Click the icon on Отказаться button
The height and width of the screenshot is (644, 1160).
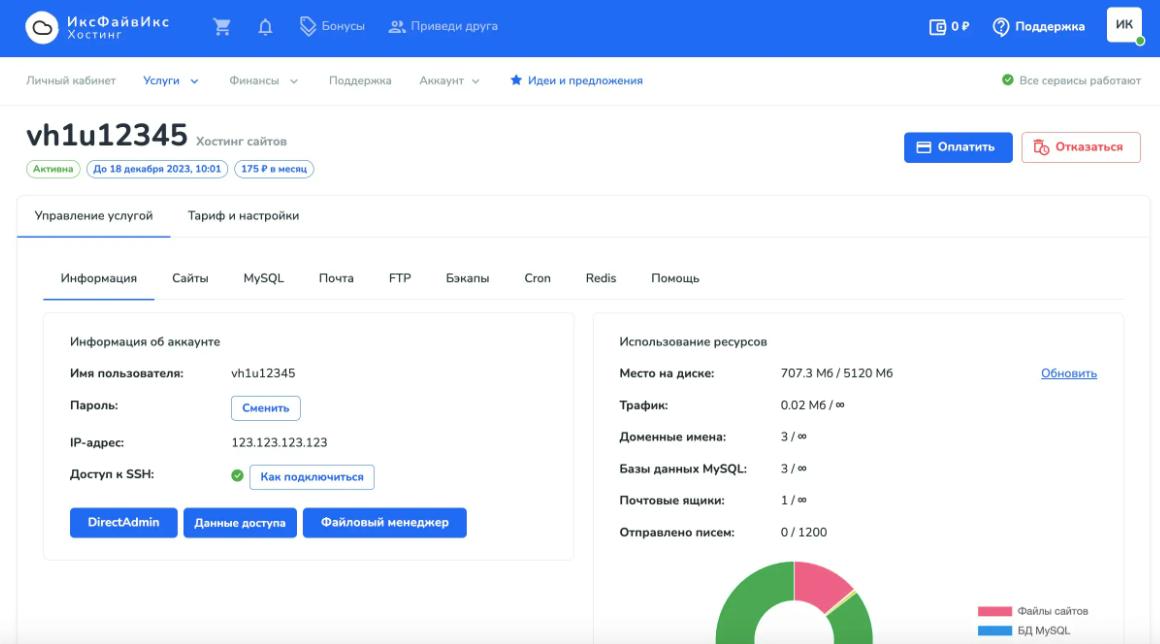(1041, 147)
